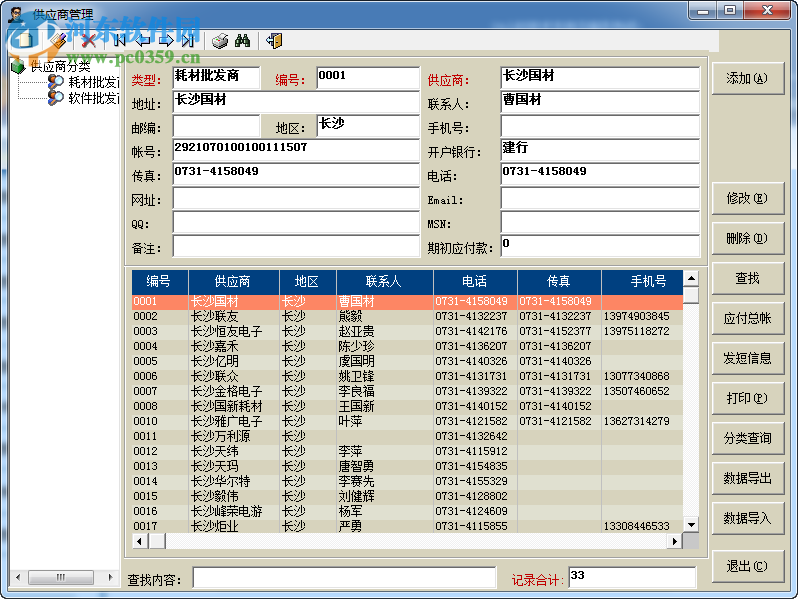The image size is (798, 599).
Task: Go to previous record arrow icon
Action: [143, 40]
